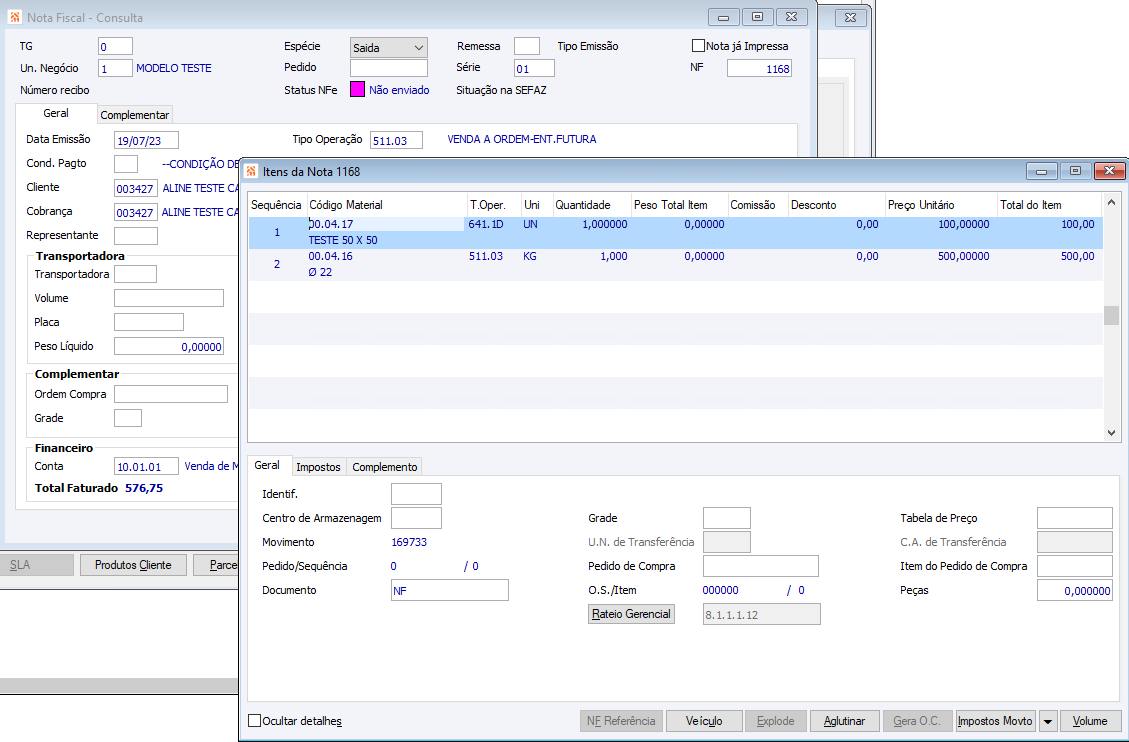The image size is (1129, 742).
Task: Switch to the Complementar tab
Action: (135, 115)
